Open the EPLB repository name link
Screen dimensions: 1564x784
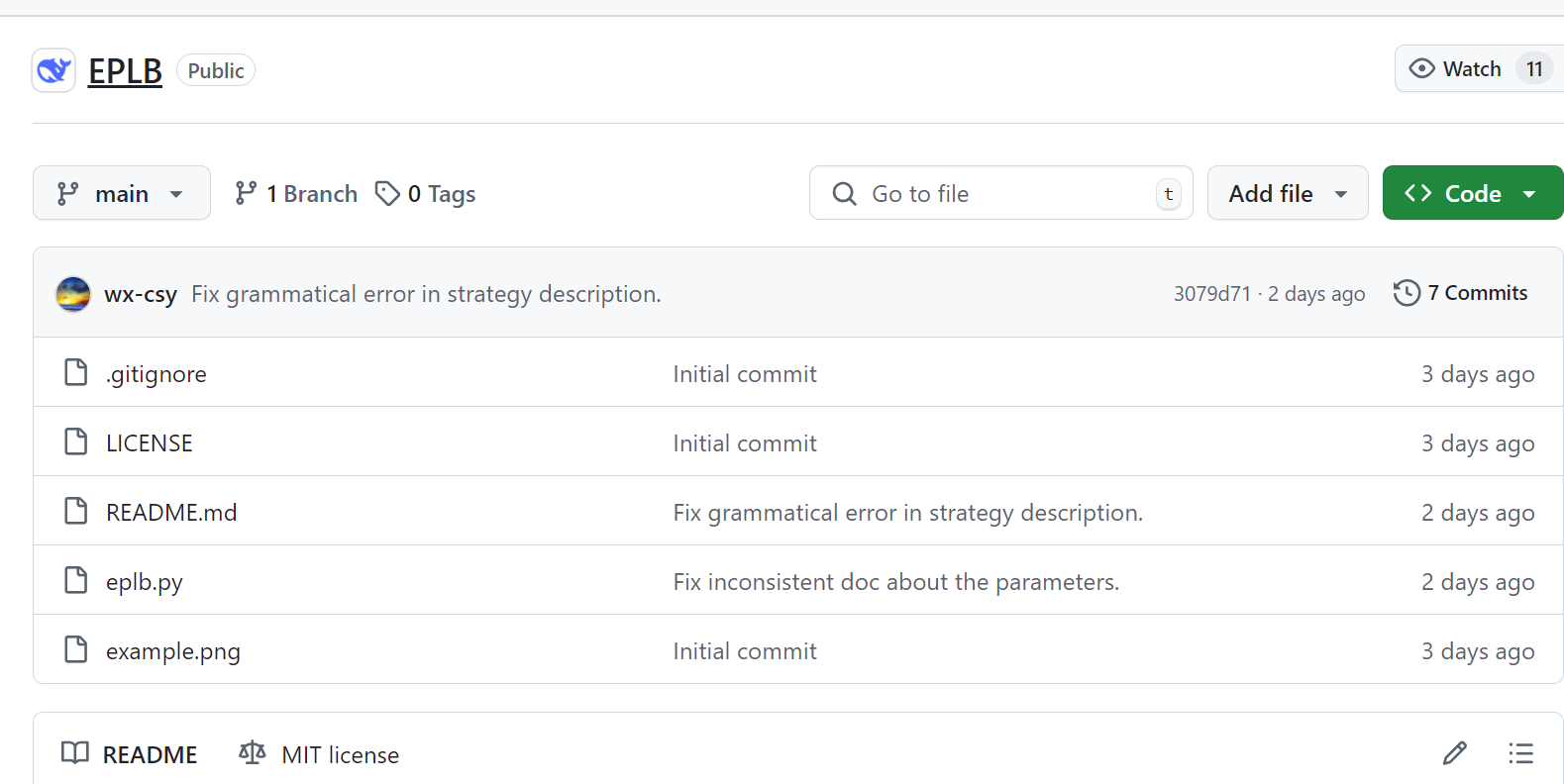tap(125, 71)
